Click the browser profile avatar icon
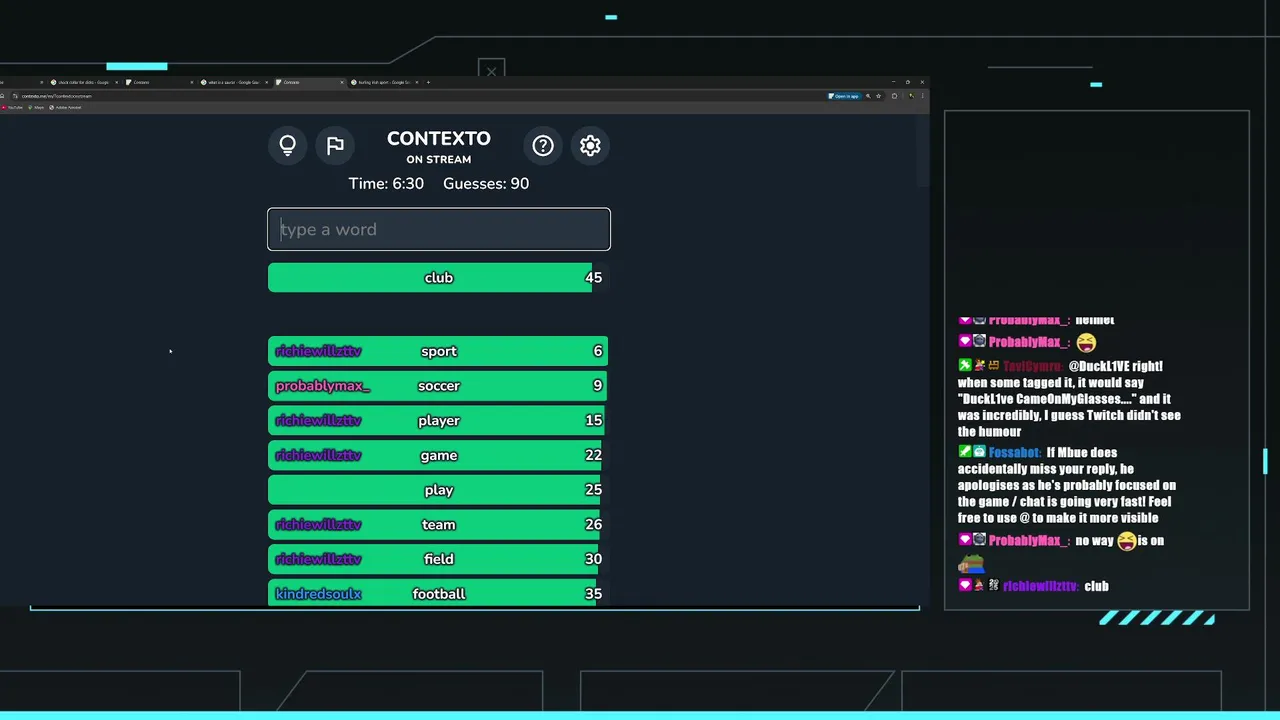Screen dimensions: 1280x720 (x=911, y=96)
